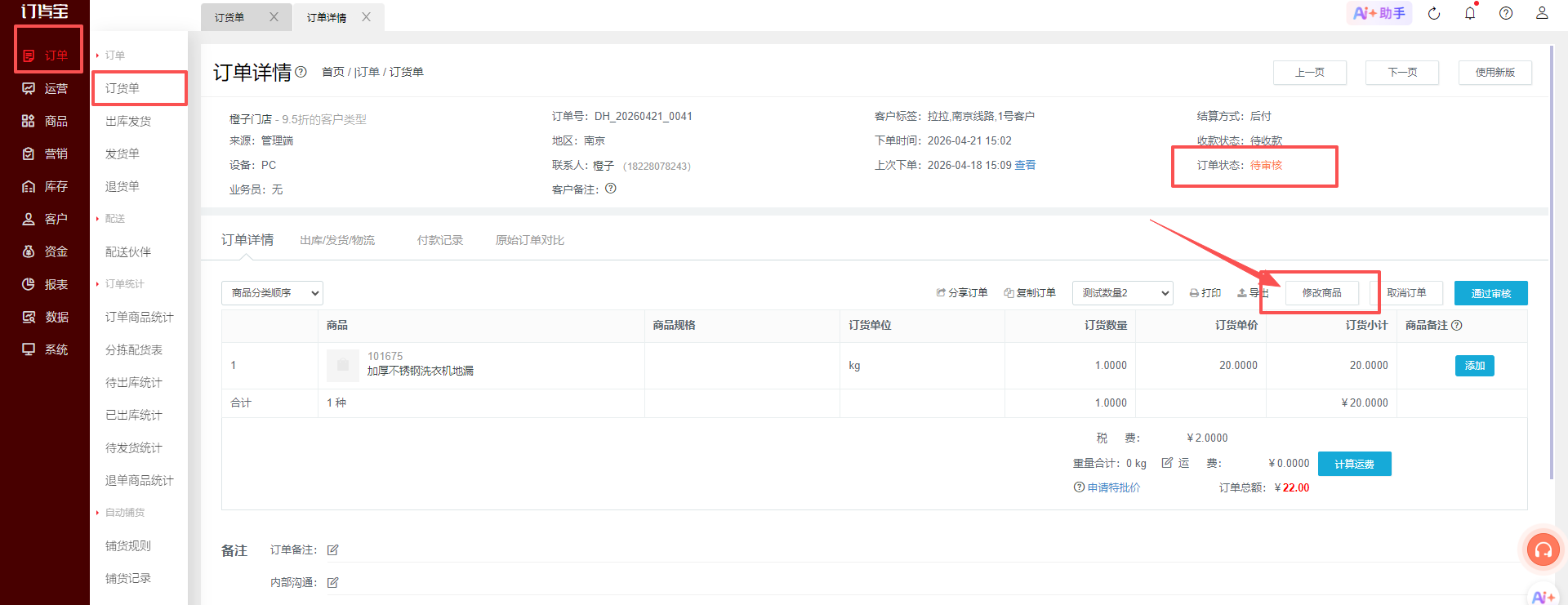
Task: Click the 分享订单 toolbar item
Action: [962, 293]
